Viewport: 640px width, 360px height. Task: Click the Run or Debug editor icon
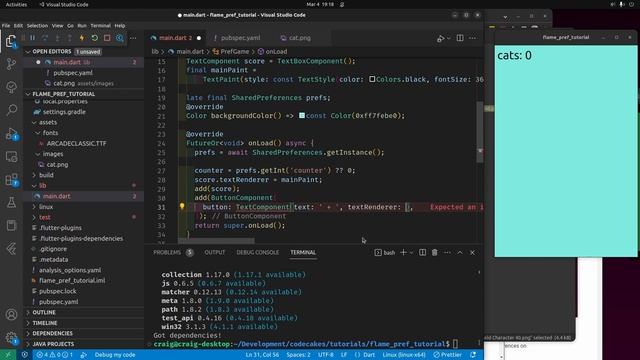pos(440,38)
